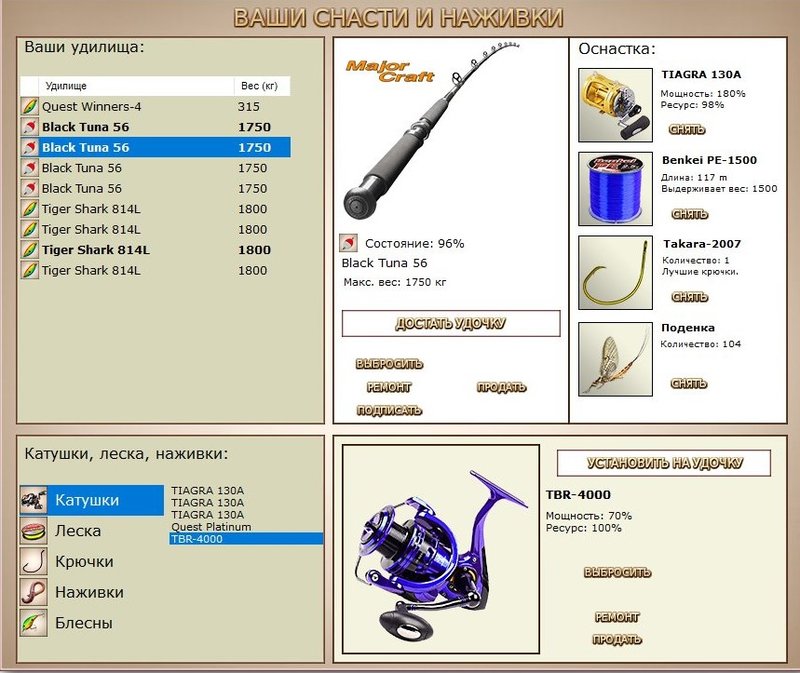Switch to the Наживки category
Viewport: 800px width, 673px height.
89,592
